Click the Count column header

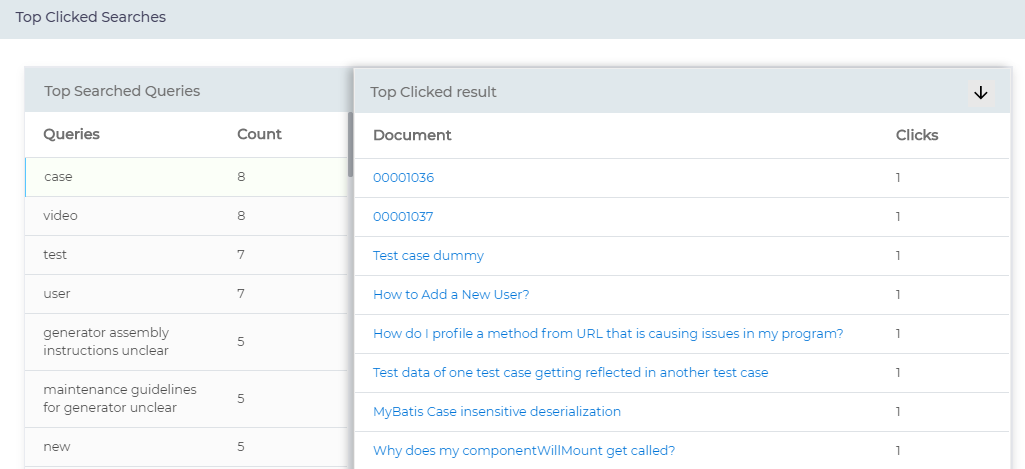[x=259, y=134]
